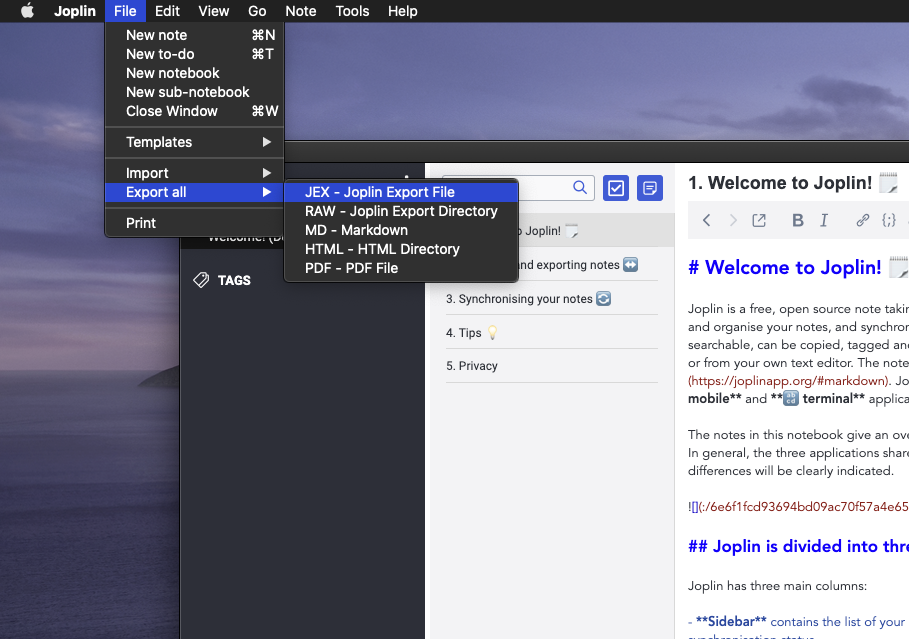This screenshot has height=639, width=909.
Task: Insert hyperlink using the link icon
Action: coord(862,220)
